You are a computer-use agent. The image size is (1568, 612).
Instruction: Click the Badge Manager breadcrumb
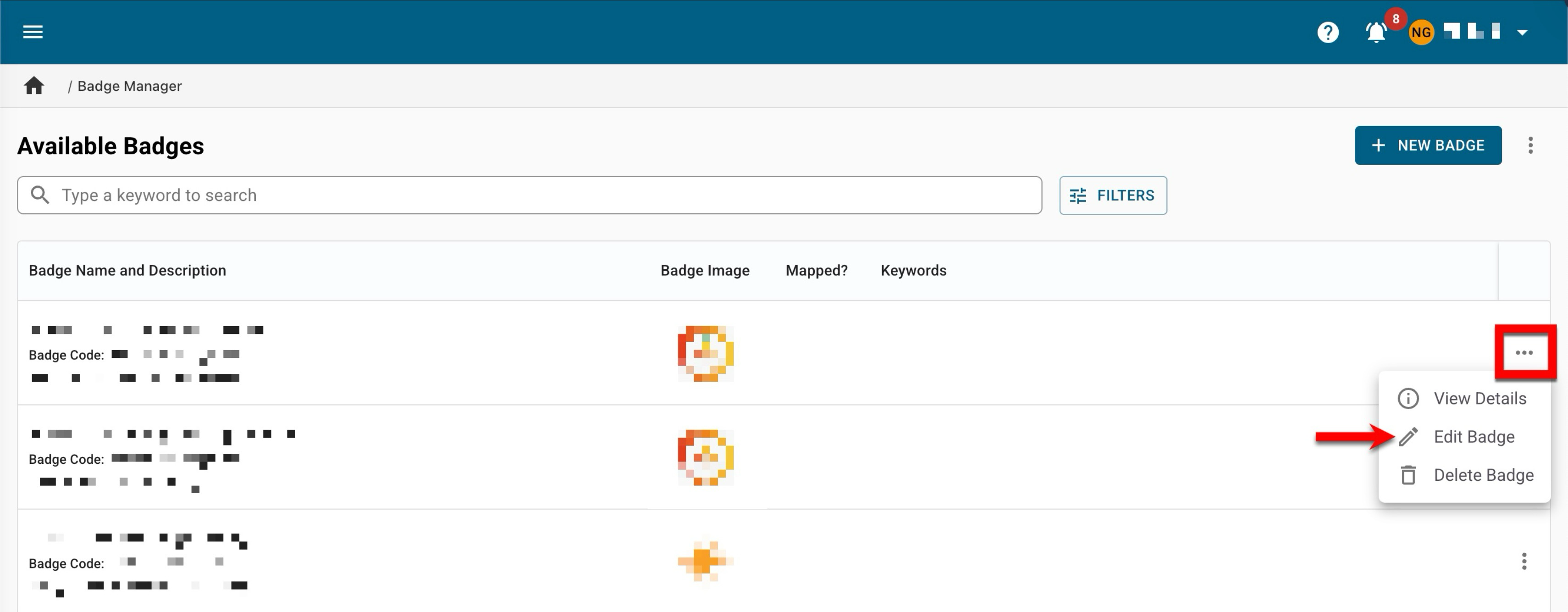(x=129, y=86)
